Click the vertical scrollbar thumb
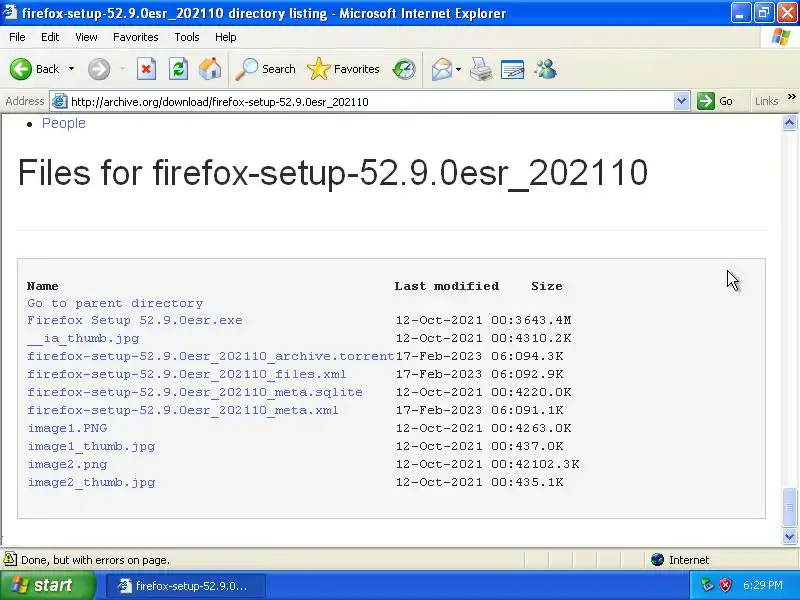 click(789, 507)
